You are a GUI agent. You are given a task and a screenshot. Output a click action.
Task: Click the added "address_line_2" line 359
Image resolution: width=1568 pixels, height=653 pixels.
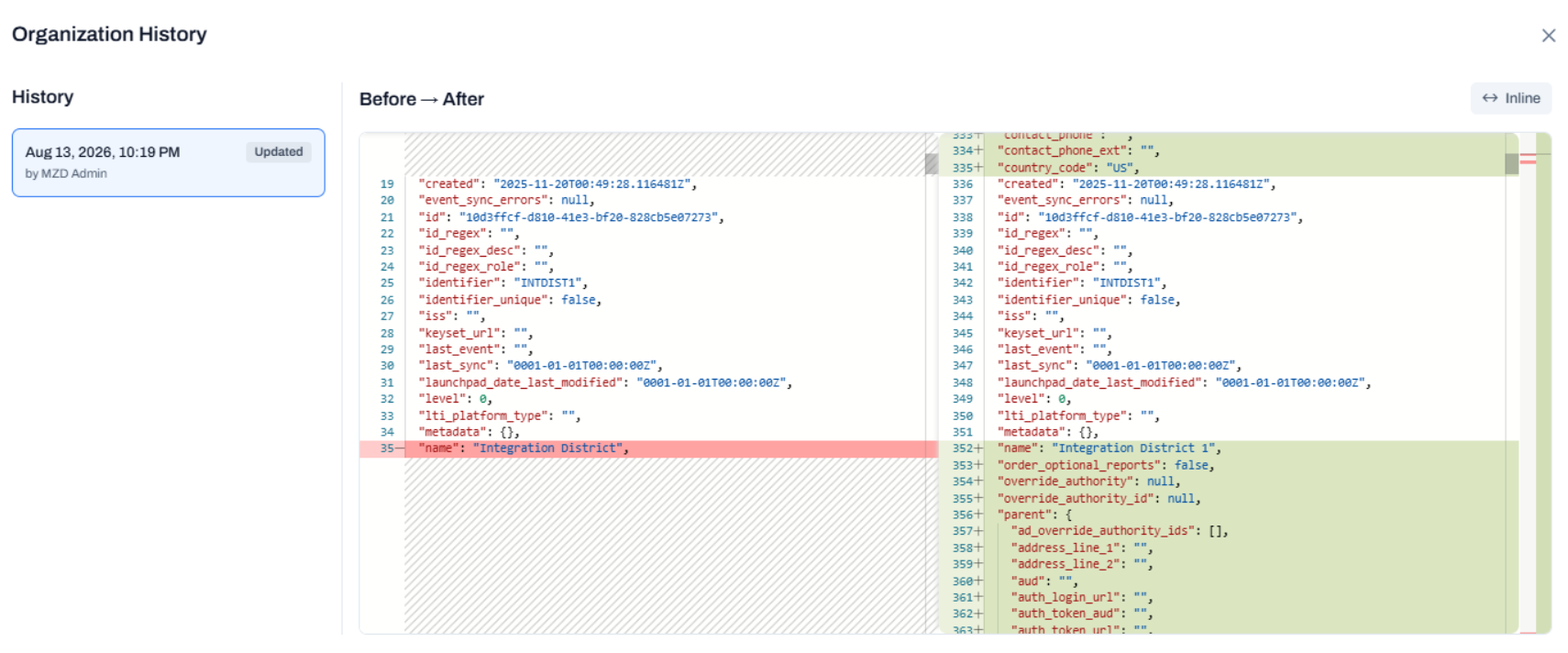tap(1081, 564)
